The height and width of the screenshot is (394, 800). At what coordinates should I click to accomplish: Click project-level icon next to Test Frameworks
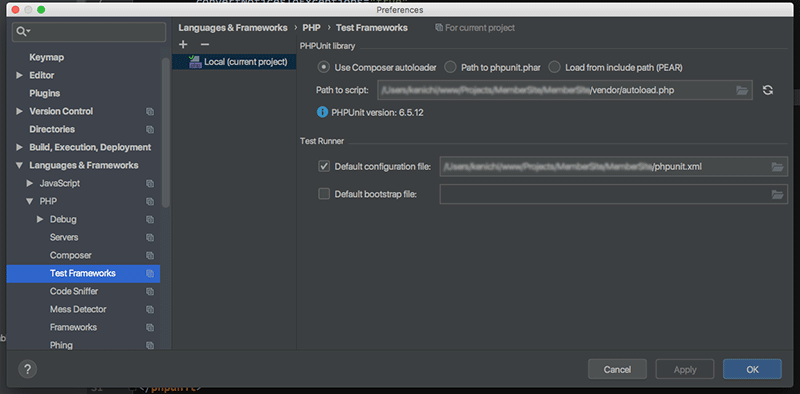coord(150,274)
